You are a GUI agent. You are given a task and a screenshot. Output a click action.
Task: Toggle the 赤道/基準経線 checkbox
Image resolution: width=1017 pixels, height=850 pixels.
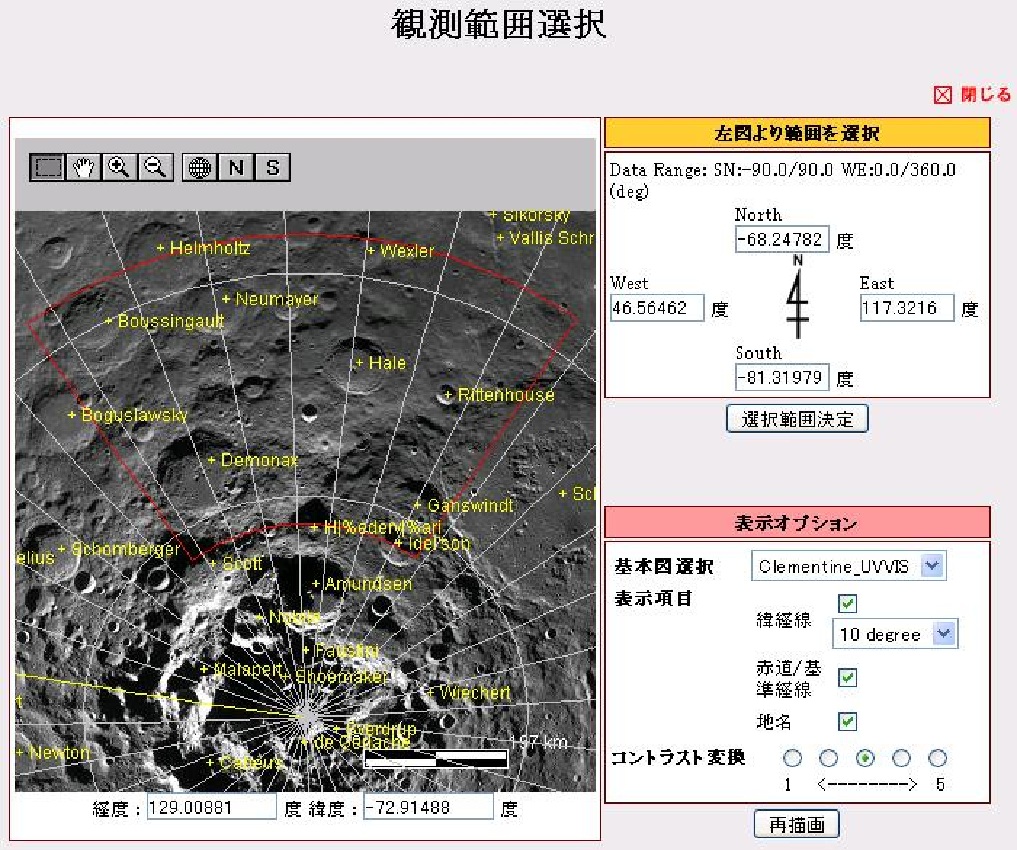coord(847,678)
